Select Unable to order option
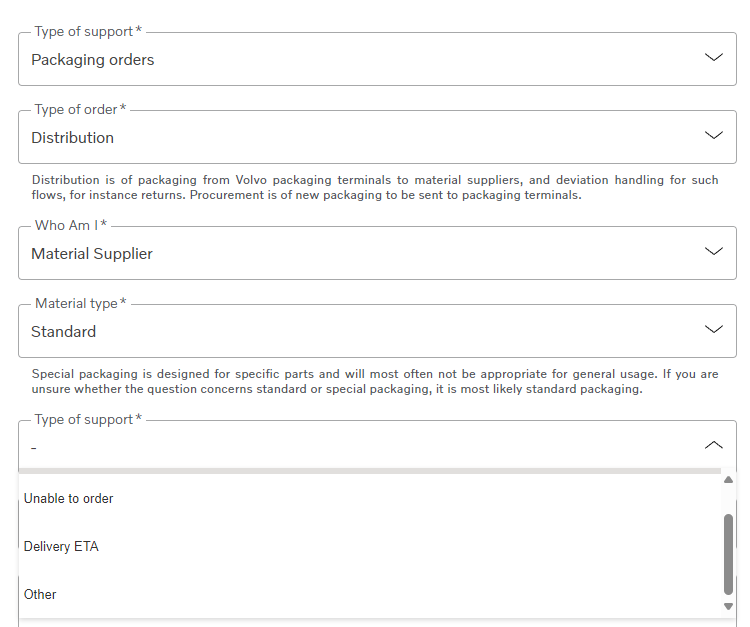This screenshot has width=750, height=627. (370, 498)
